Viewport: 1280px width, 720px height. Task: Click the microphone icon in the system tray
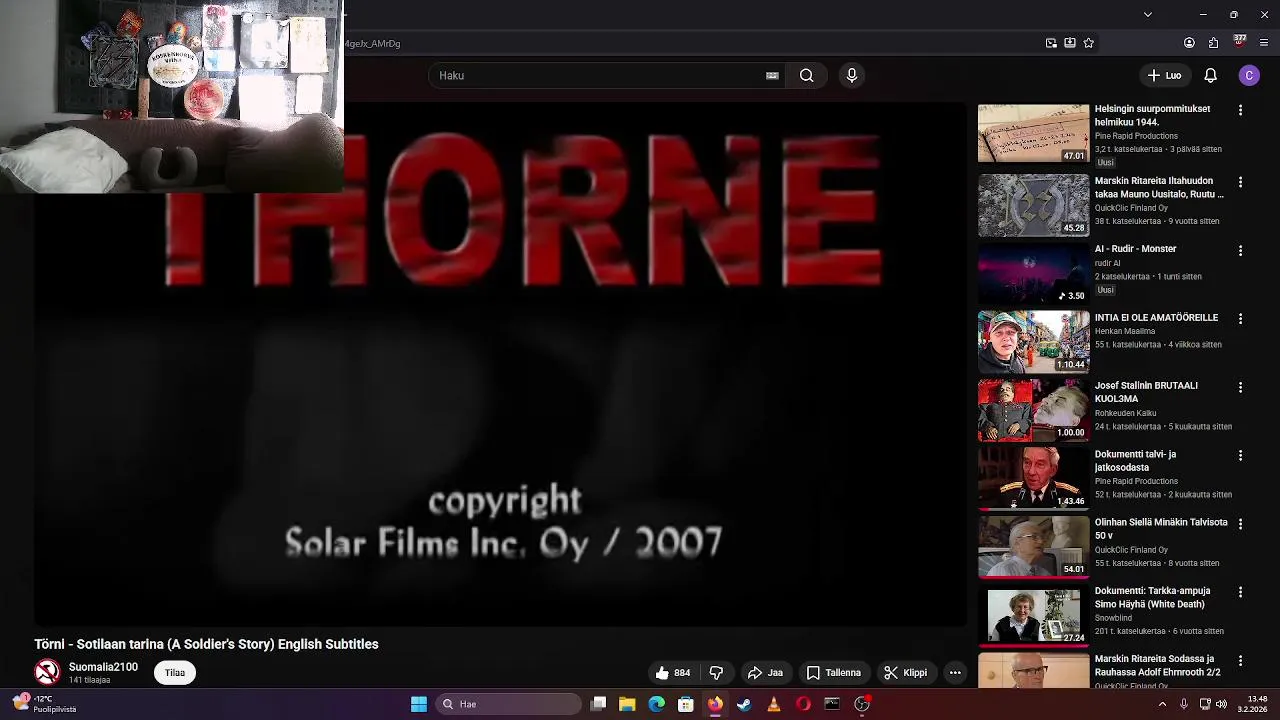pyautogui.click(x=1184, y=704)
